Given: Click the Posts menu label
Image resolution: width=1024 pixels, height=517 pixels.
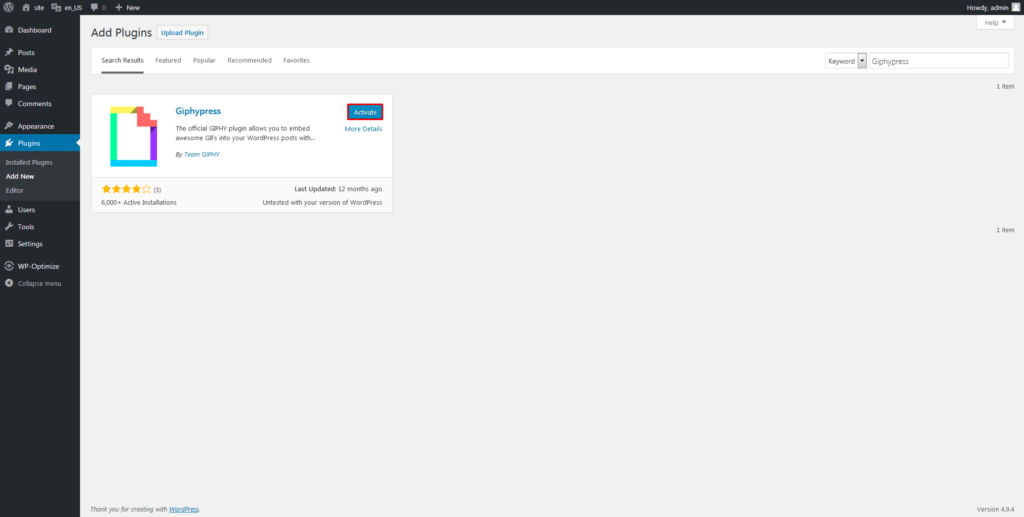Looking at the screenshot, I should (x=26, y=52).
